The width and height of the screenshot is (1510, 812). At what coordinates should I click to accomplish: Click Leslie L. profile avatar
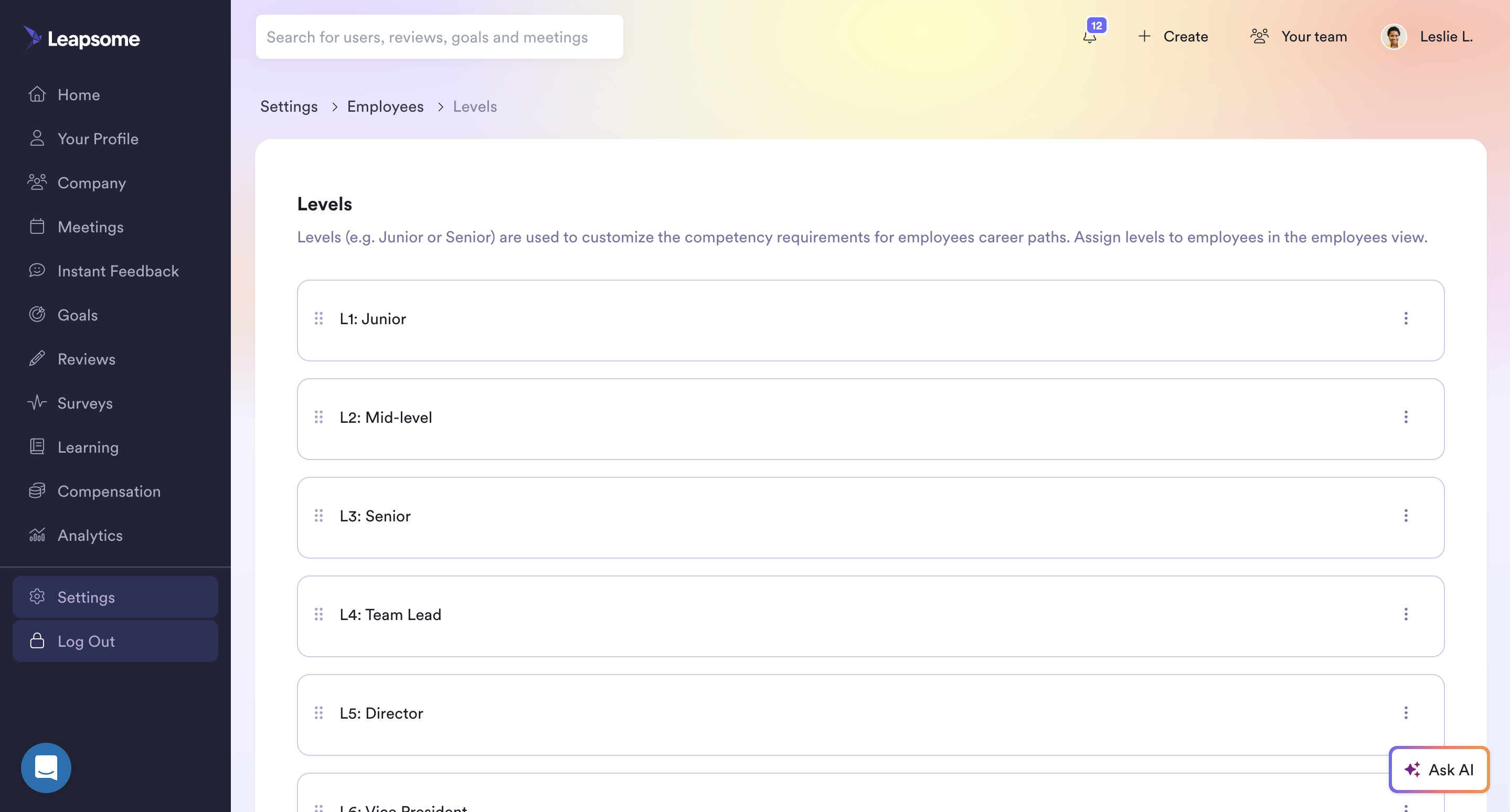click(1394, 36)
